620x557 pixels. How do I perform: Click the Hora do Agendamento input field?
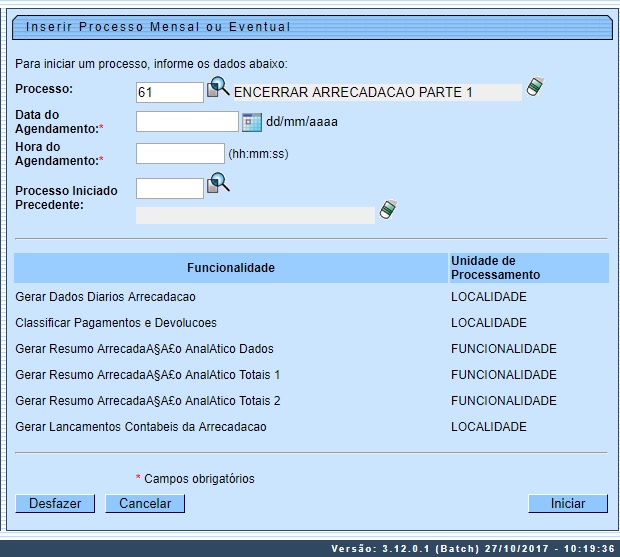180,154
